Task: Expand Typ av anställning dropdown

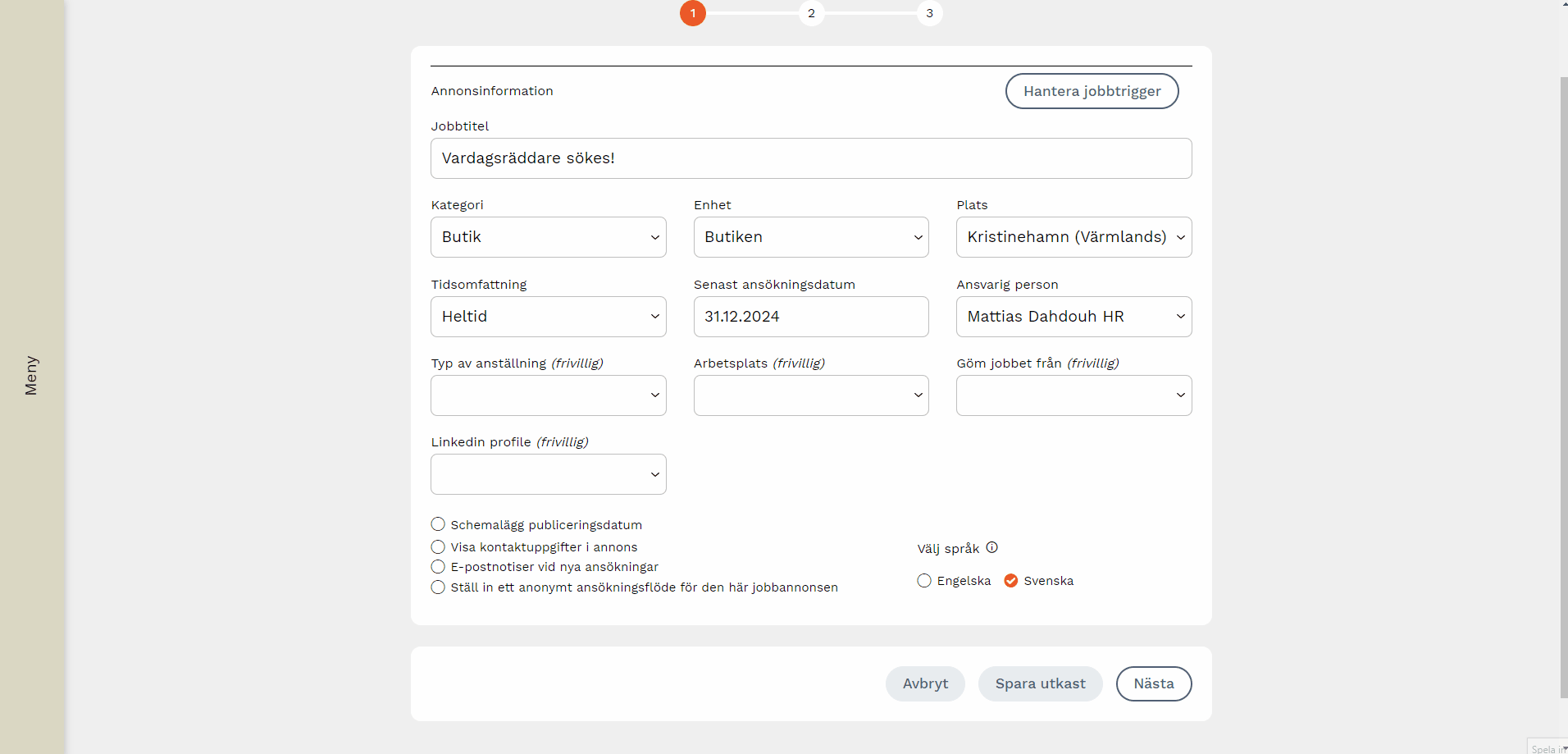Action: 548,395
